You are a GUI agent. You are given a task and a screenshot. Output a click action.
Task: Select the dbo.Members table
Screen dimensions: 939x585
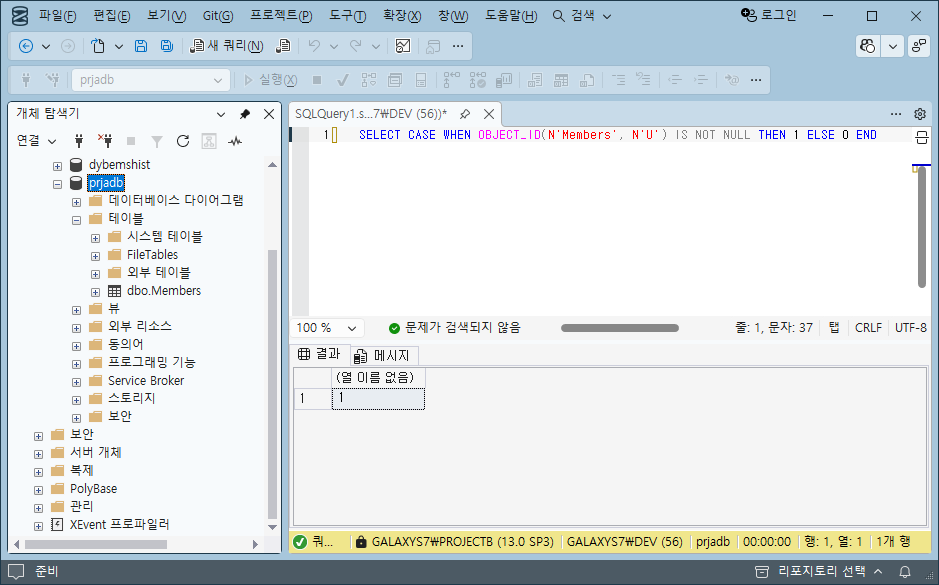pos(163,291)
